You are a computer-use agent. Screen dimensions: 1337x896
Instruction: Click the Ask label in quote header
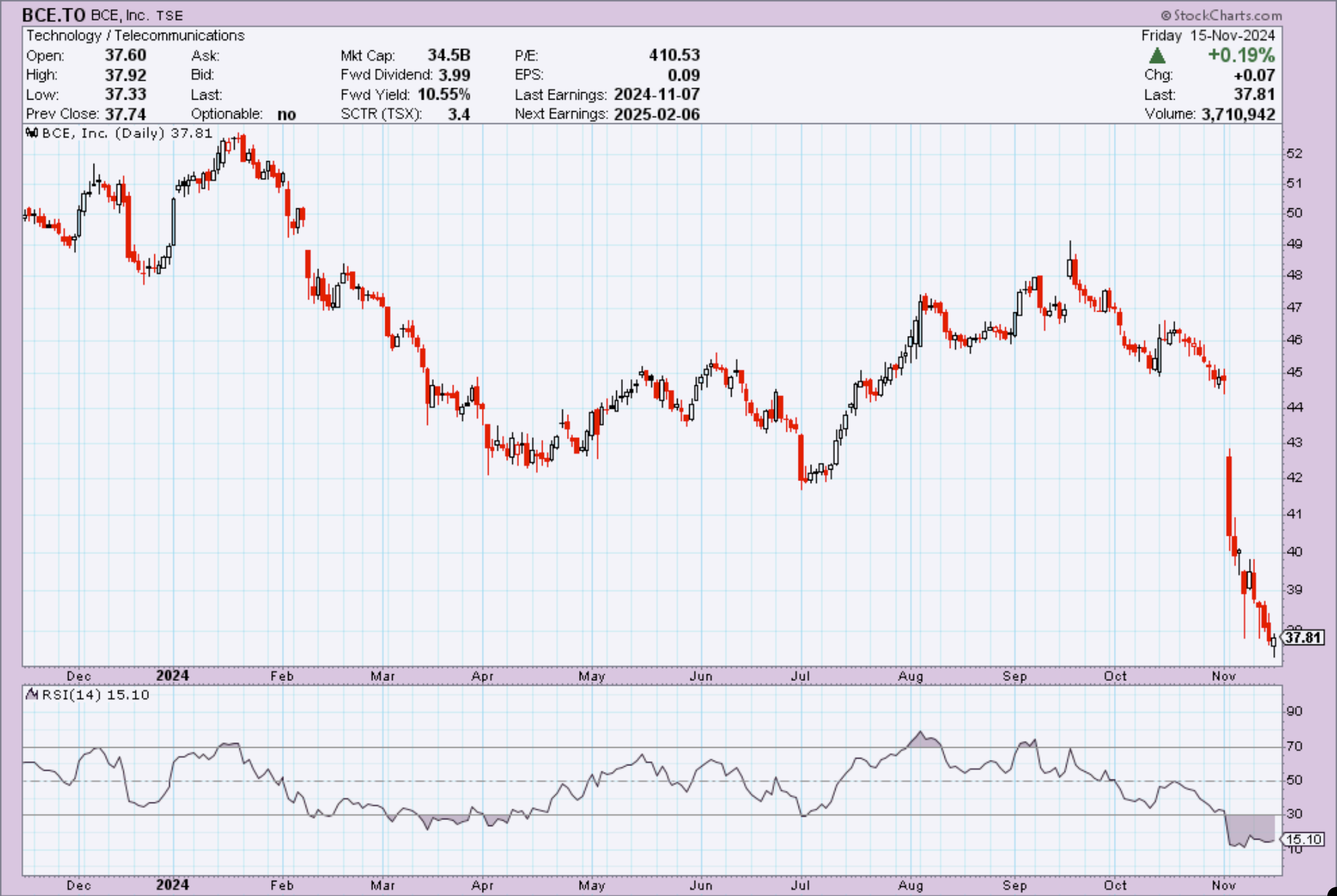[205, 56]
